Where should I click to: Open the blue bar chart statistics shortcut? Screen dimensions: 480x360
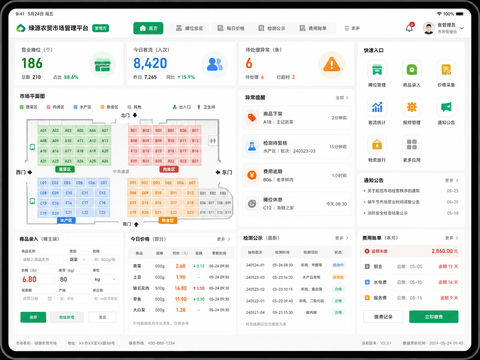[x=377, y=107]
